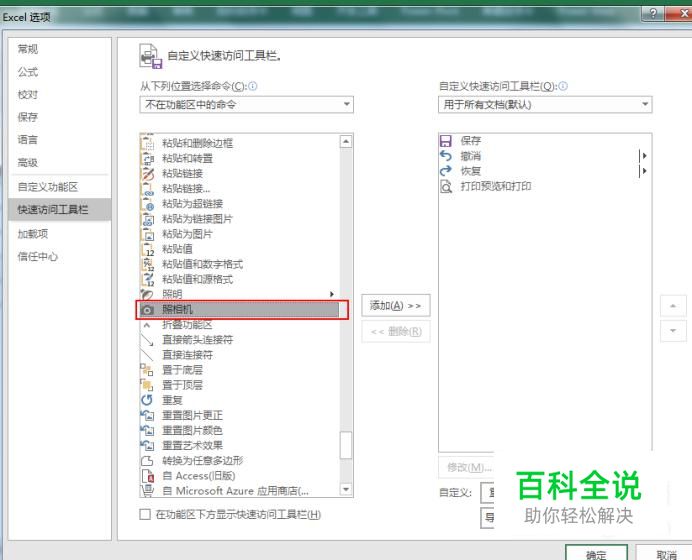
Task: Choose the 粘贴链接... icon with ellipsis
Action: click(147, 188)
